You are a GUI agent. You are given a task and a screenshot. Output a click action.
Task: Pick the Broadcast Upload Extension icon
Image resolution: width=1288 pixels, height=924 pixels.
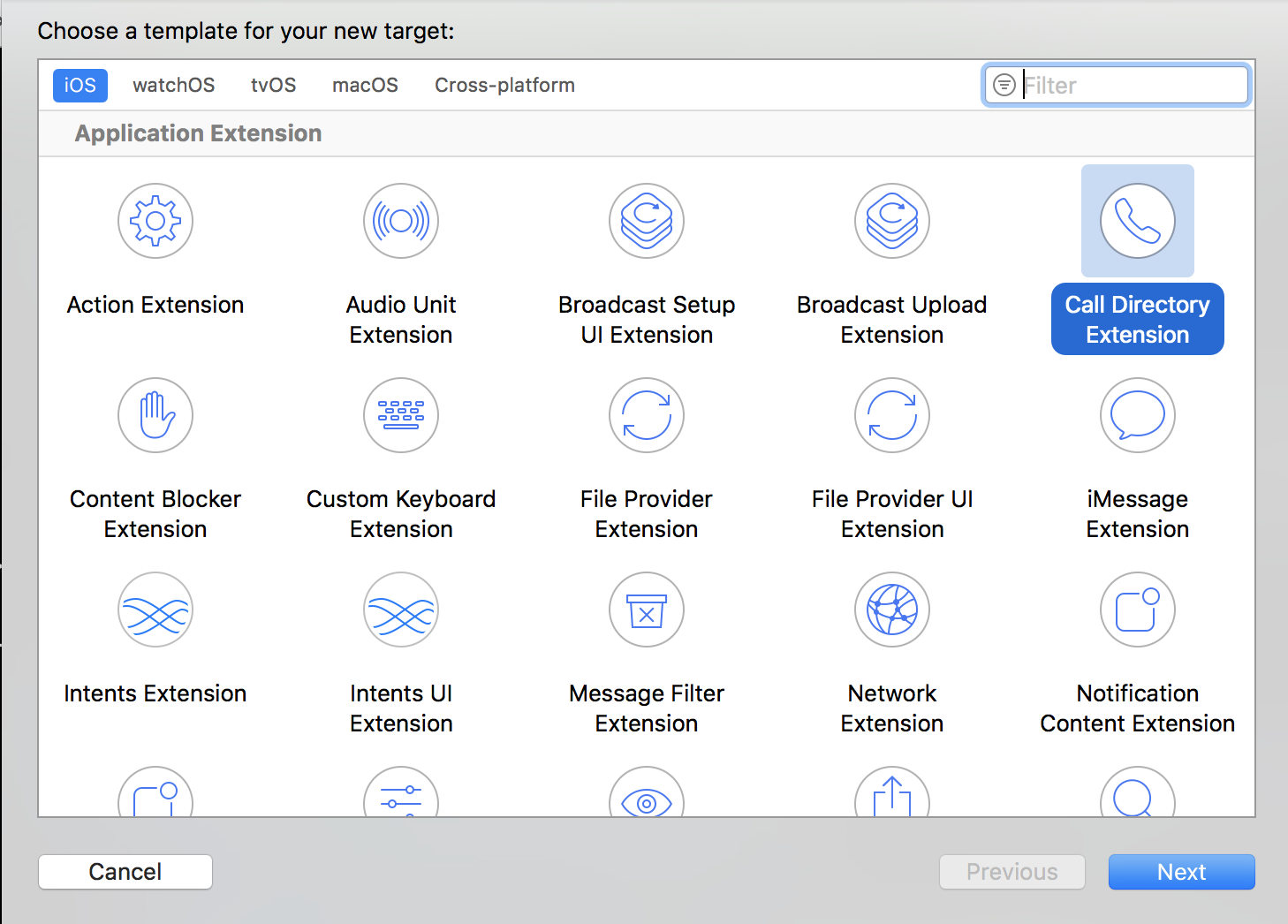point(892,221)
